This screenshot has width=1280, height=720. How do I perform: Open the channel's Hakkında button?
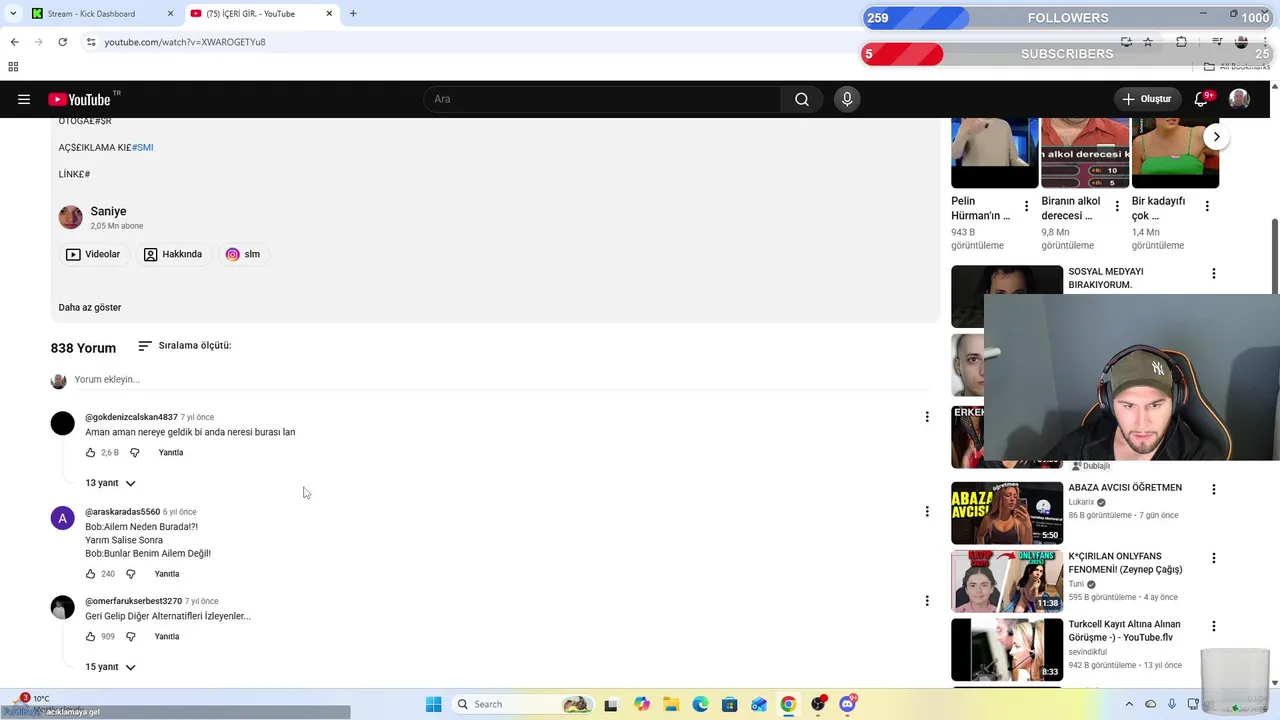[173, 254]
